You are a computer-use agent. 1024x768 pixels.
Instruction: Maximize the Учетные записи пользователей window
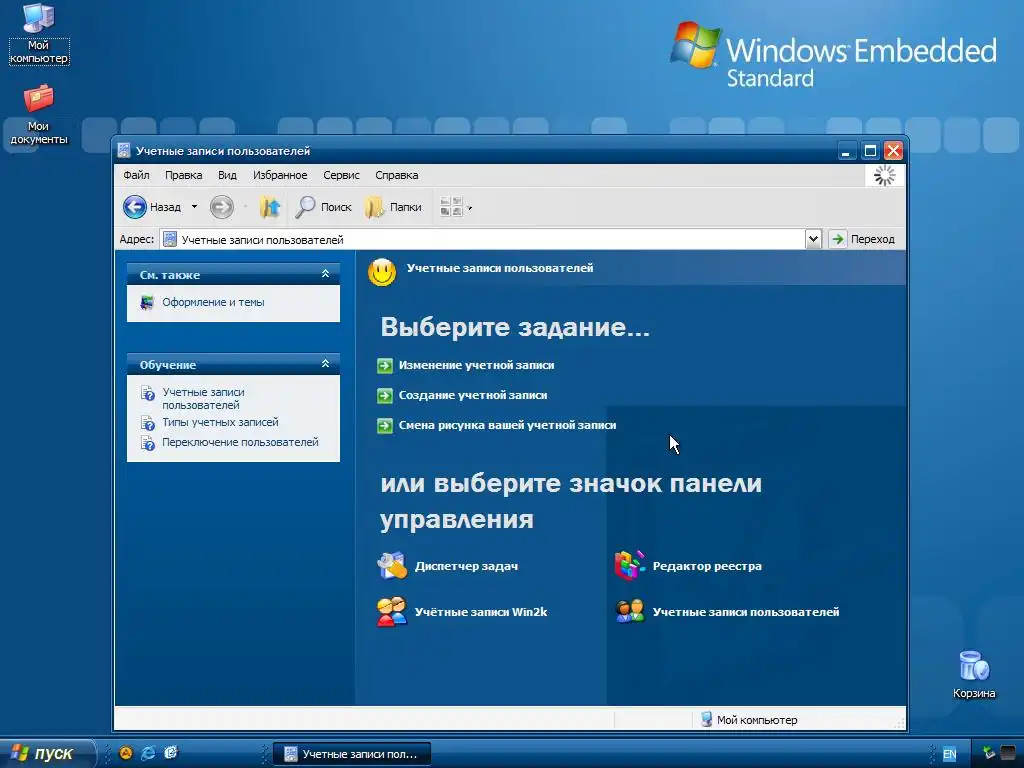tap(870, 152)
